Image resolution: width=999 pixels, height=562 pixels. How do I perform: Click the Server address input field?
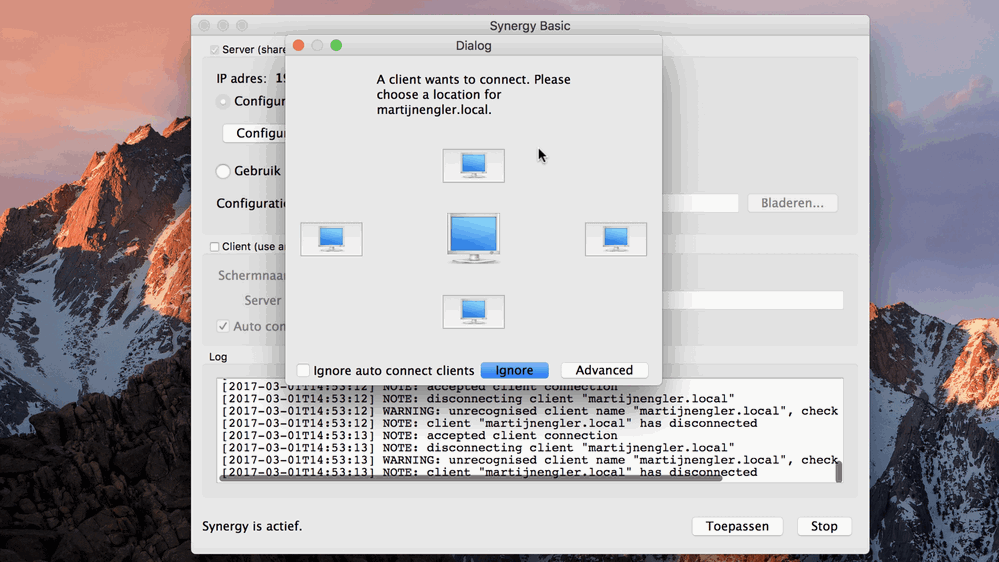752,300
